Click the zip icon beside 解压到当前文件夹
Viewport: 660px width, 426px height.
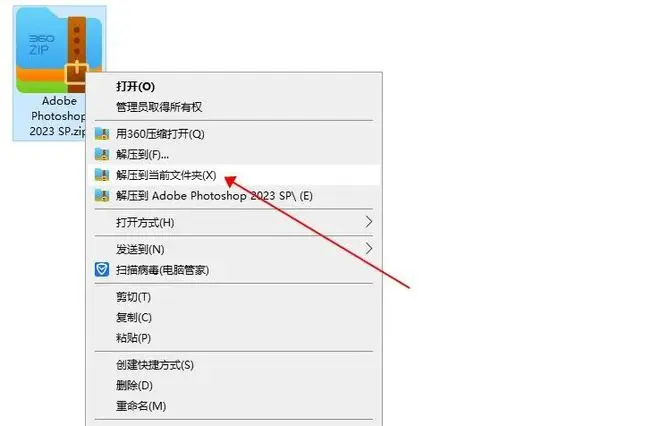click(x=102, y=175)
